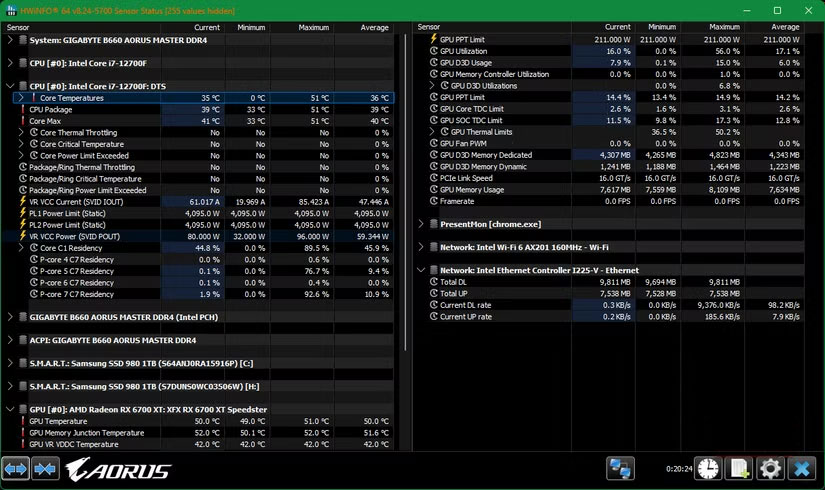Viewport: 825px width, 490px height.
Task: Expand System GIGABYTE B660 AORUS MASTER section
Action: click(x=10, y=40)
